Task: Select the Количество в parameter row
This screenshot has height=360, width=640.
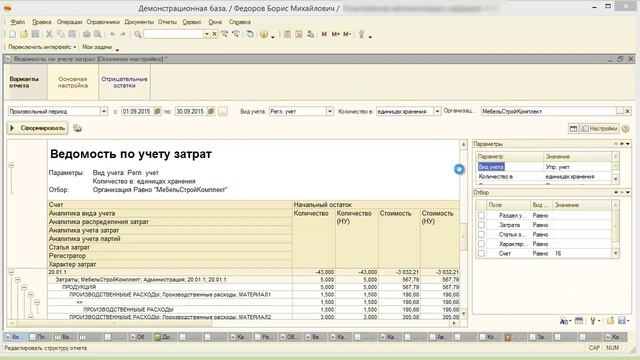Action: 544,176
